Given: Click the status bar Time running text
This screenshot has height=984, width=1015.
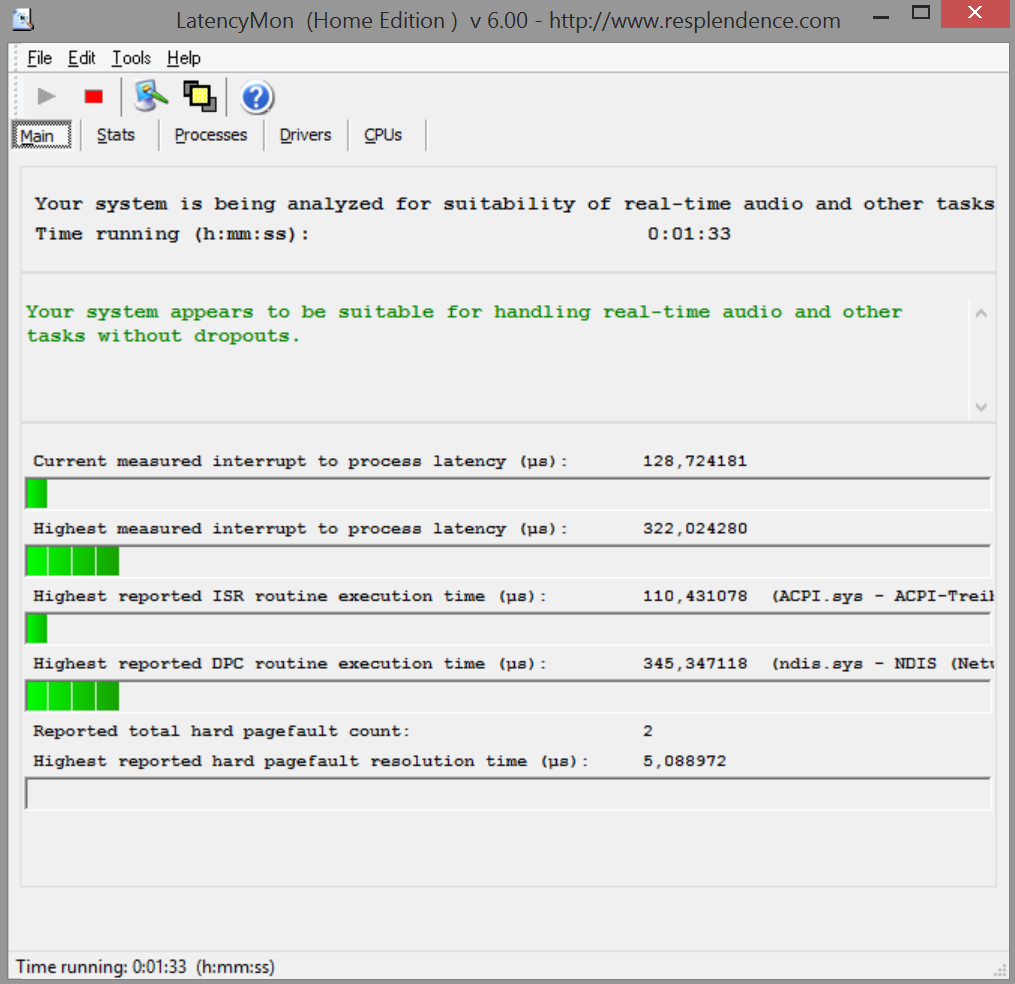Looking at the screenshot, I should (x=145, y=967).
